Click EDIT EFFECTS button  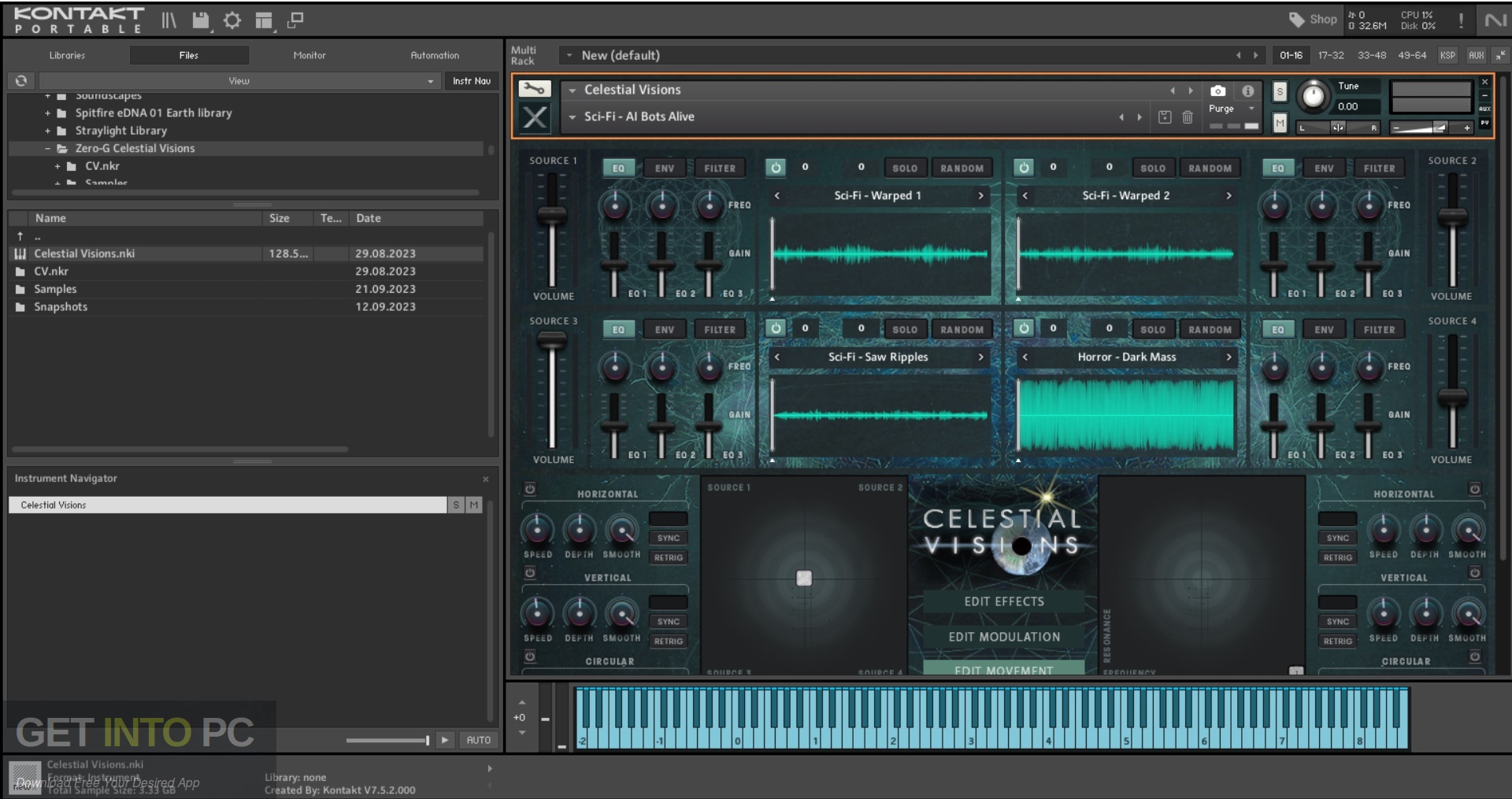pos(1004,601)
